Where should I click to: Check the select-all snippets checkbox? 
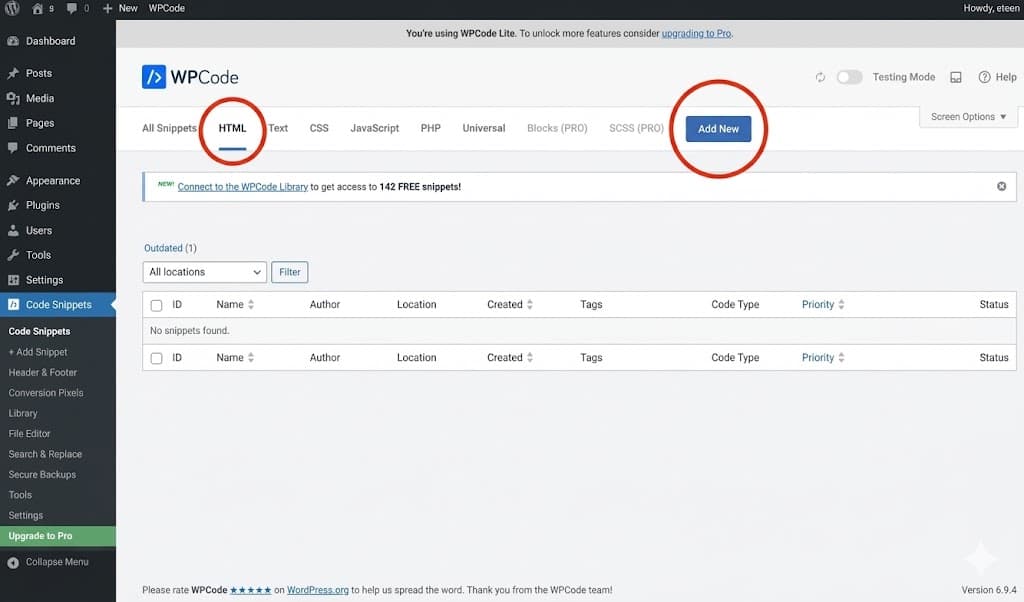click(x=157, y=304)
